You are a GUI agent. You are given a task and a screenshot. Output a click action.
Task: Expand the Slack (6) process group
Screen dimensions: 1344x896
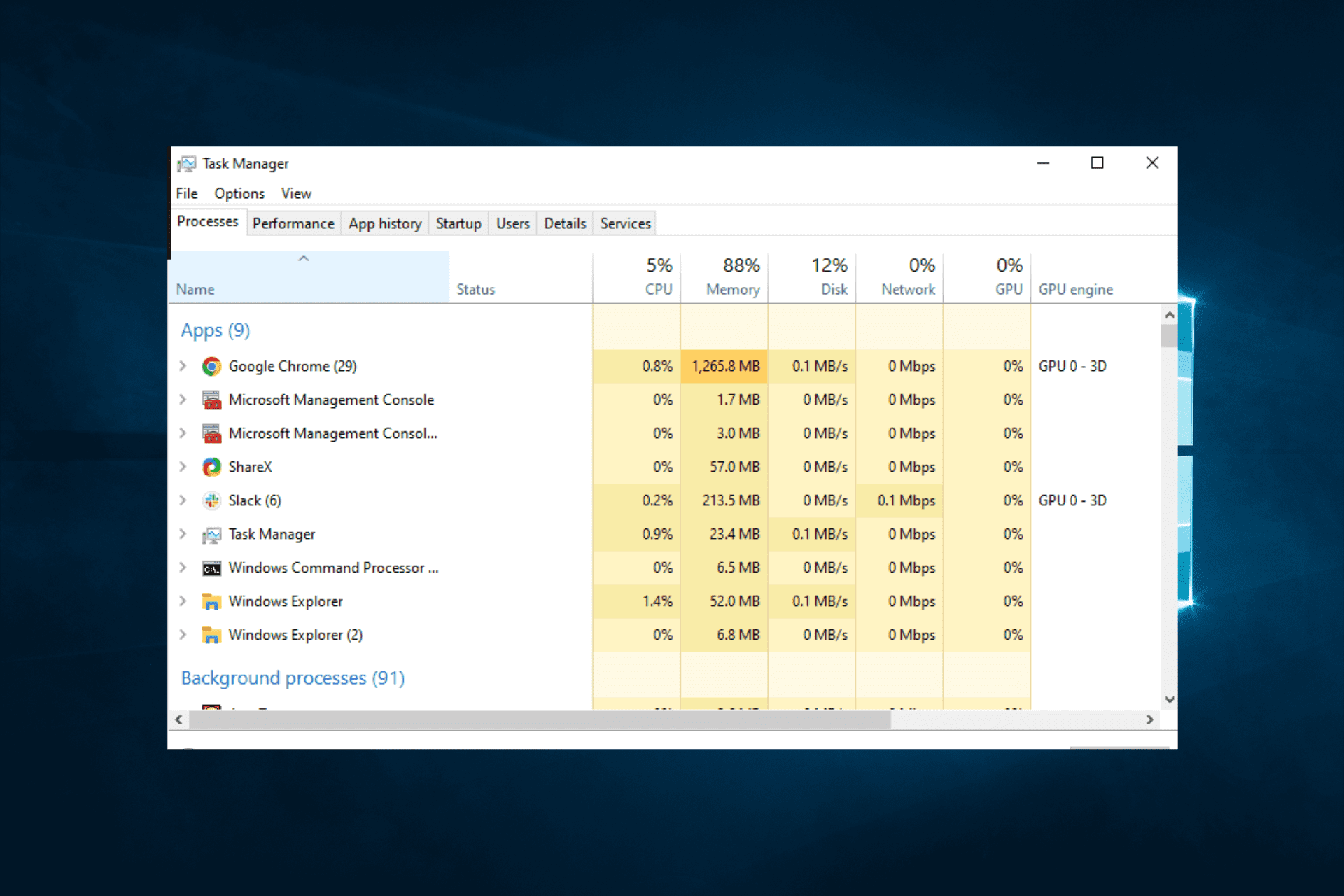[183, 500]
